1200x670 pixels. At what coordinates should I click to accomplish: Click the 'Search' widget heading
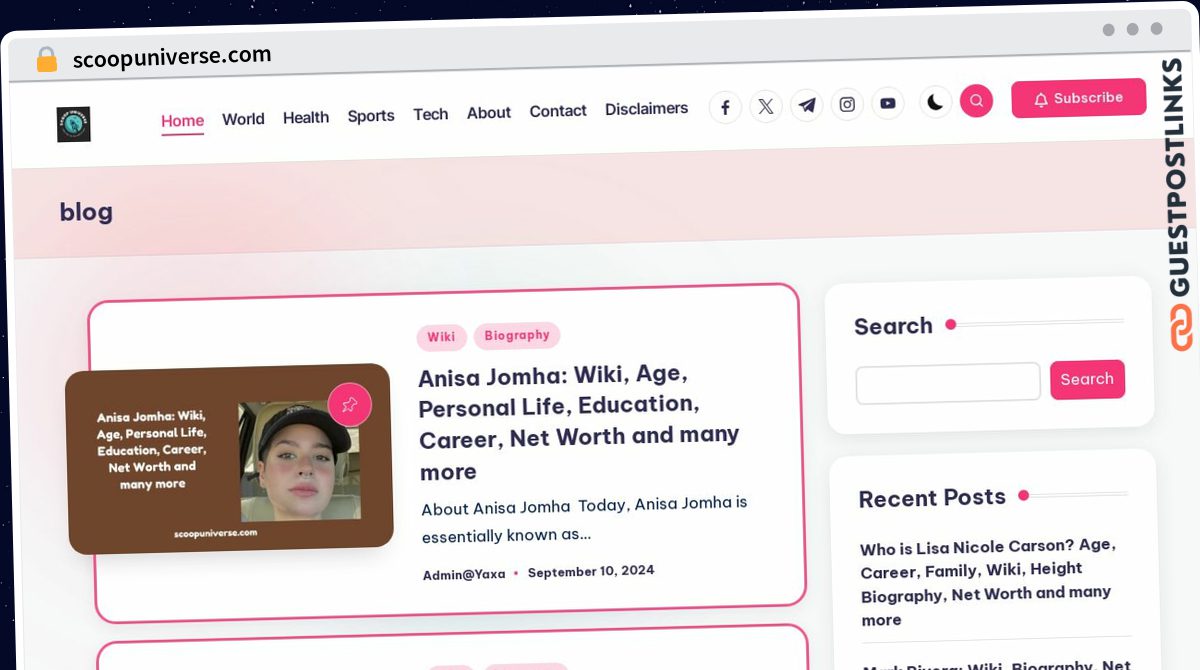coord(893,326)
